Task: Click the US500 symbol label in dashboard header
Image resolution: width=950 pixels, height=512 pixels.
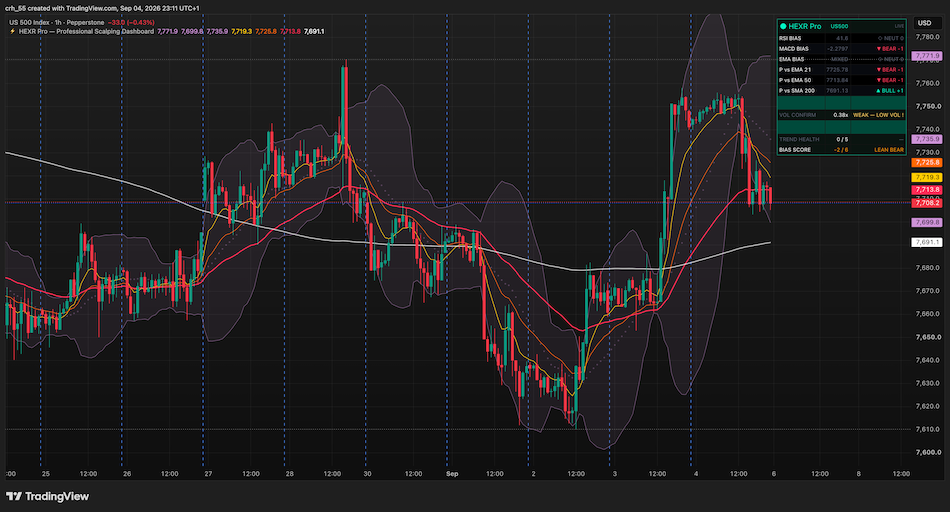Action: (x=839, y=27)
